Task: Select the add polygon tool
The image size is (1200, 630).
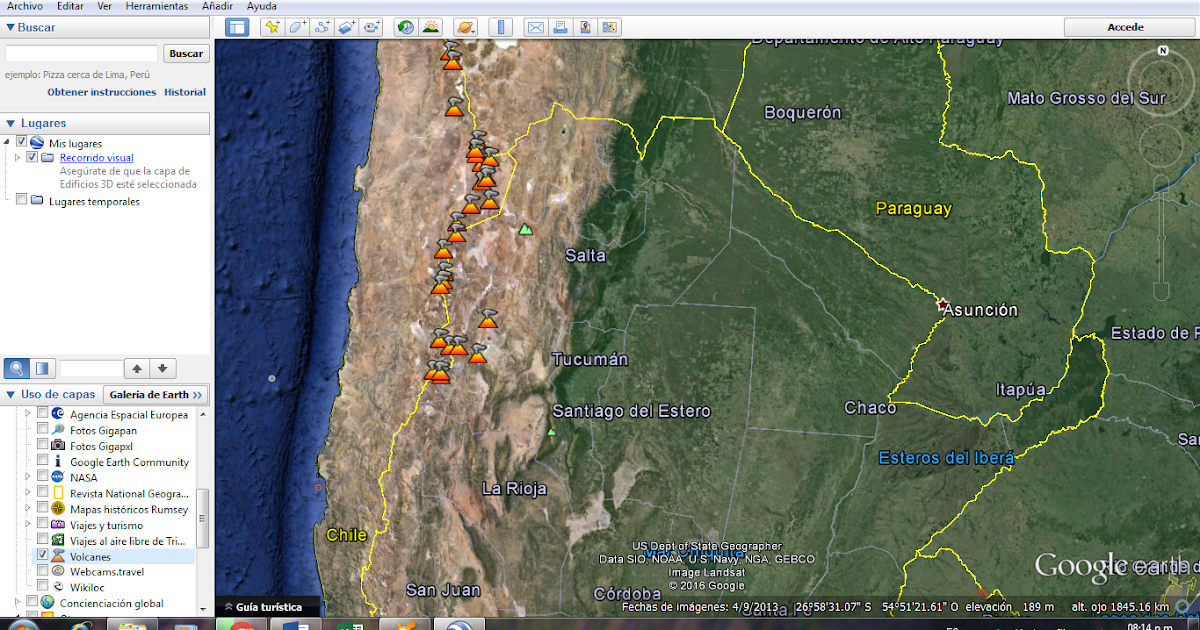Action: point(297,27)
